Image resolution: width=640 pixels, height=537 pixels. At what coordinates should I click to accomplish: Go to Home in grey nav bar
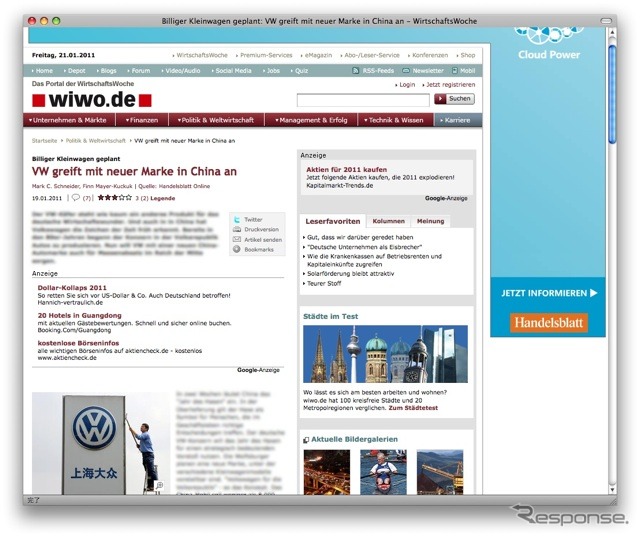pyautogui.click(x=44, y=71)
